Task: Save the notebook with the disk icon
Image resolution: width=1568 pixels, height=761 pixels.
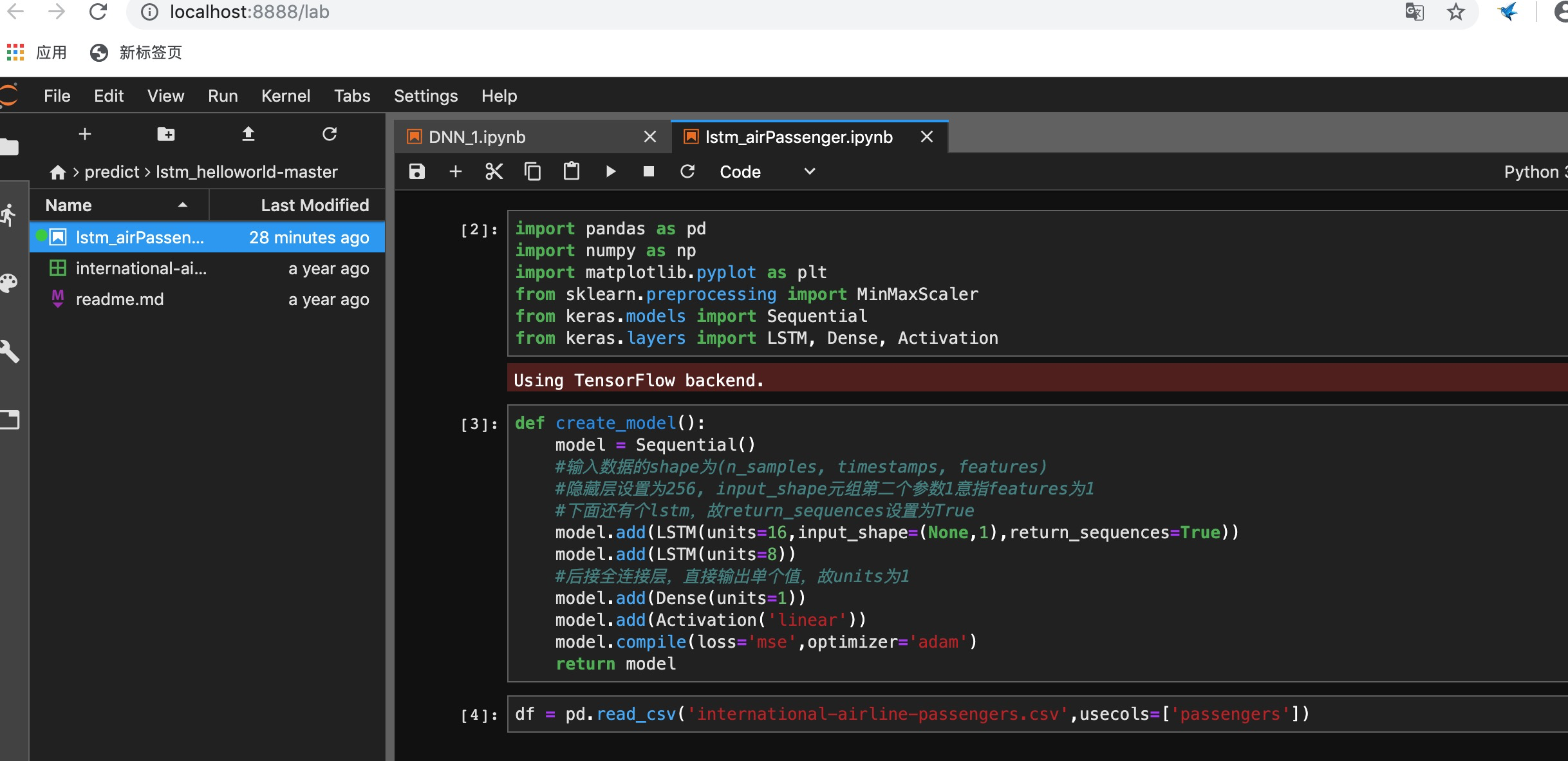Action: [x=417, y=171]
